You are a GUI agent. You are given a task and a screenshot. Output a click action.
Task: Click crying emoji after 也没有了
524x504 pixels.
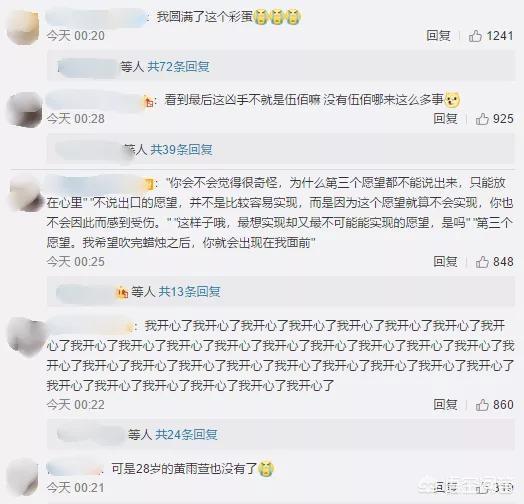(x=266, y=468)
